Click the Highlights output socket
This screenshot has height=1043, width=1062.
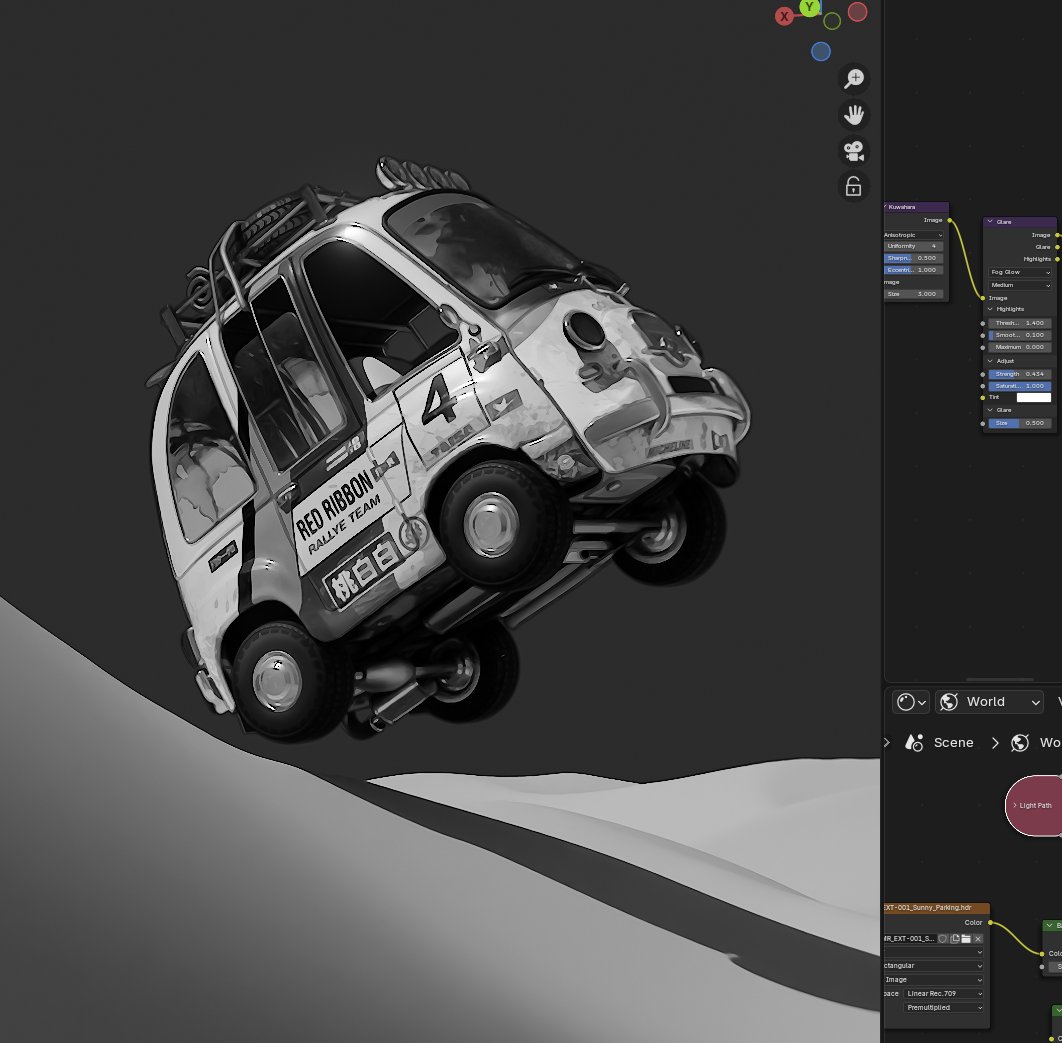click(x=1057, y=259)
